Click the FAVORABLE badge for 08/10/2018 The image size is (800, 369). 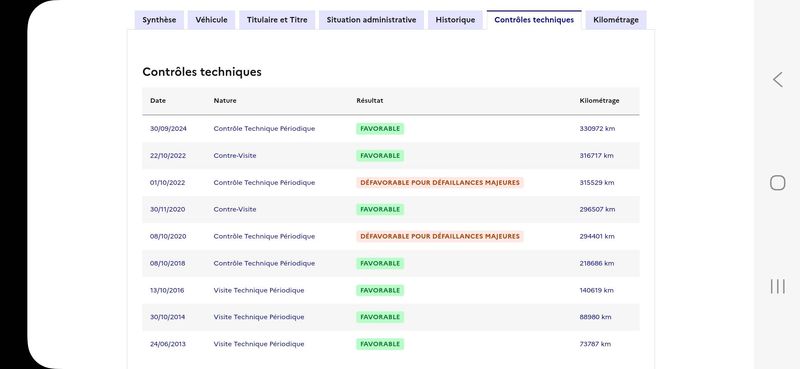380,263
